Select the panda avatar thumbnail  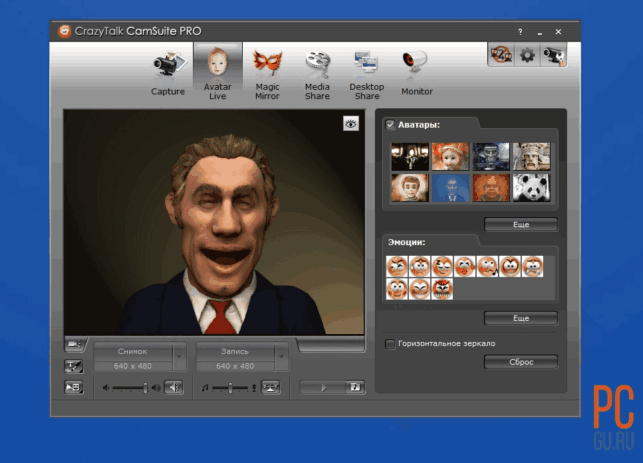click(531, 188)
